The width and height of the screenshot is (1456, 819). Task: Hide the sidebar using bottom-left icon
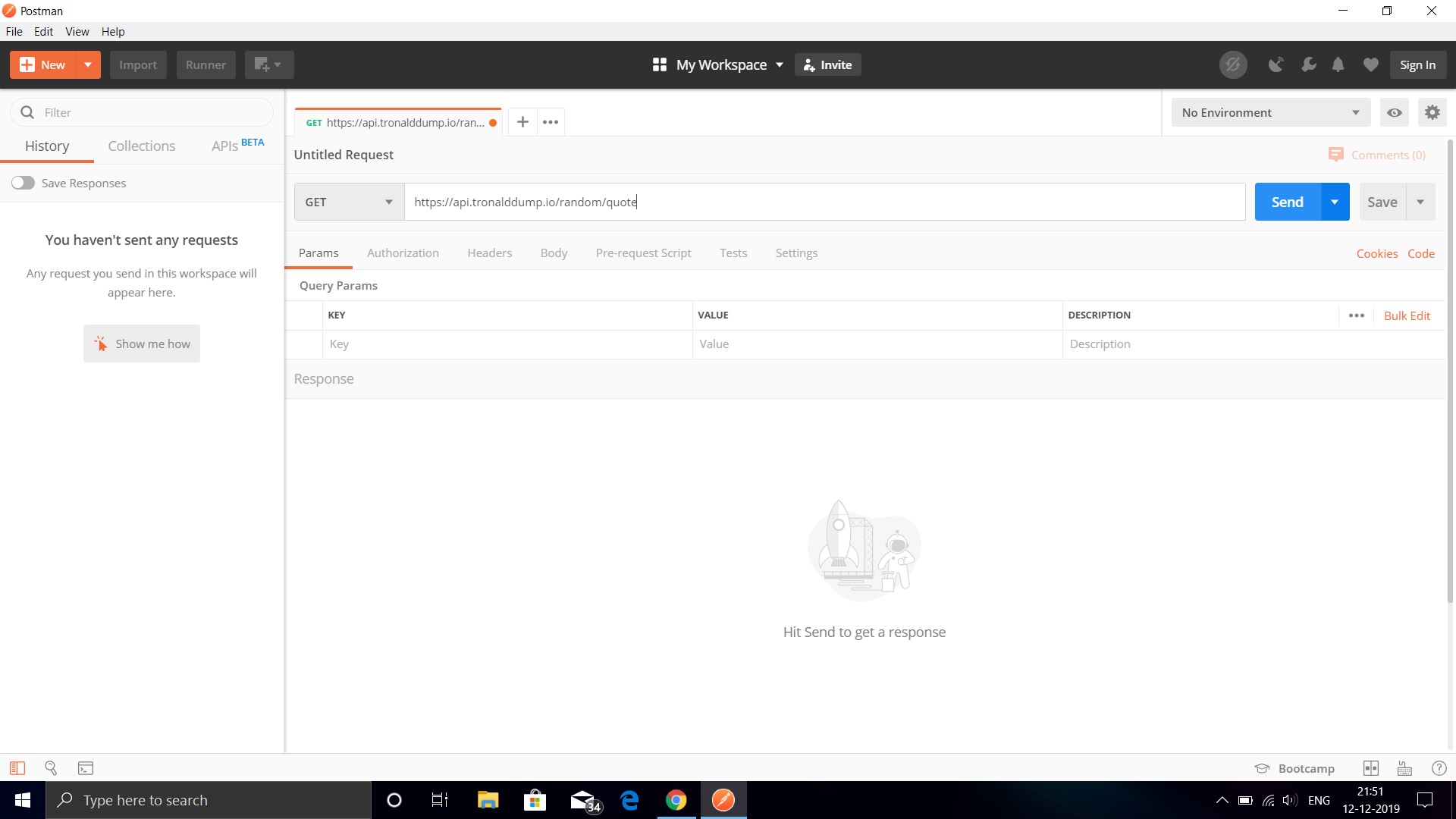pyautogui.click(x=17, y=768)
